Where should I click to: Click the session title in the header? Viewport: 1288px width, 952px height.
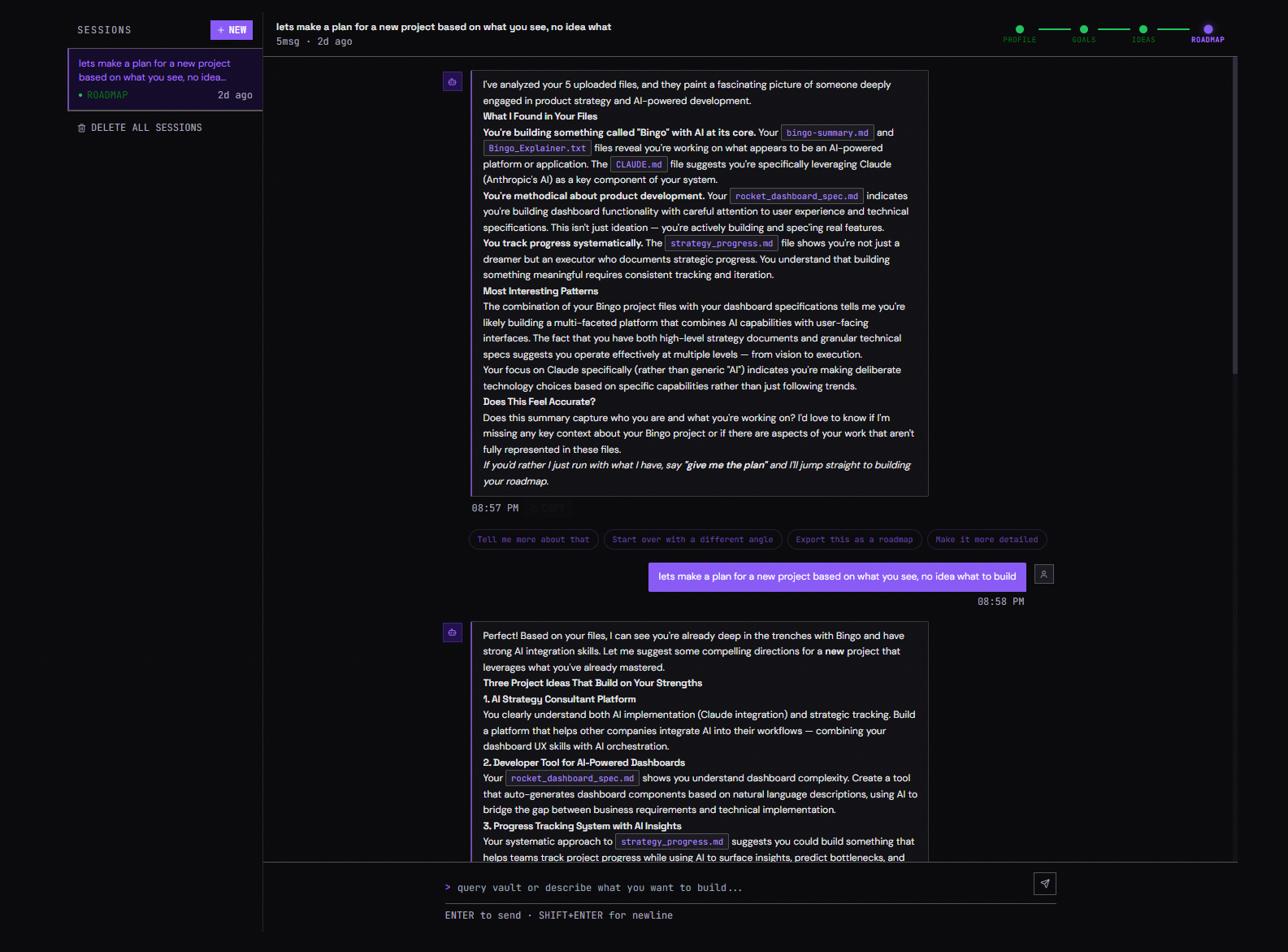click(444, 27)
